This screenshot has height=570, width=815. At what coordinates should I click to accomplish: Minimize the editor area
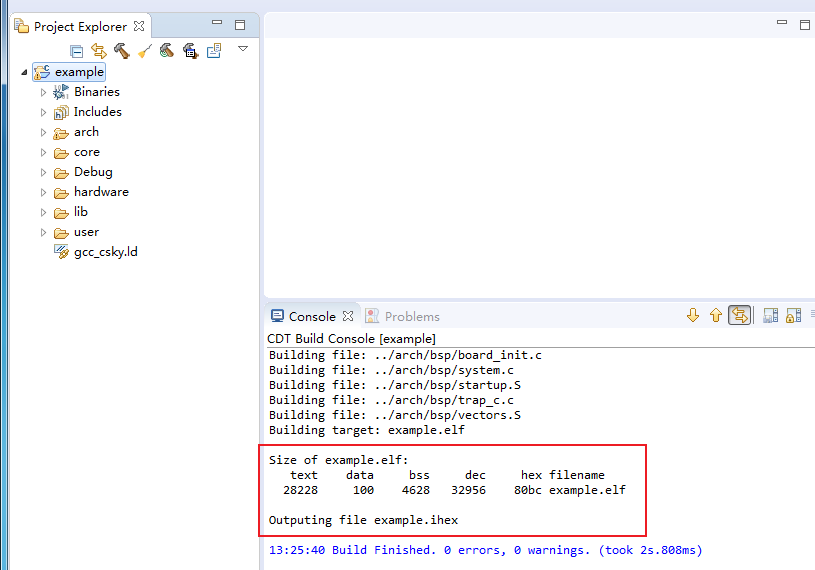click(782, 22)
